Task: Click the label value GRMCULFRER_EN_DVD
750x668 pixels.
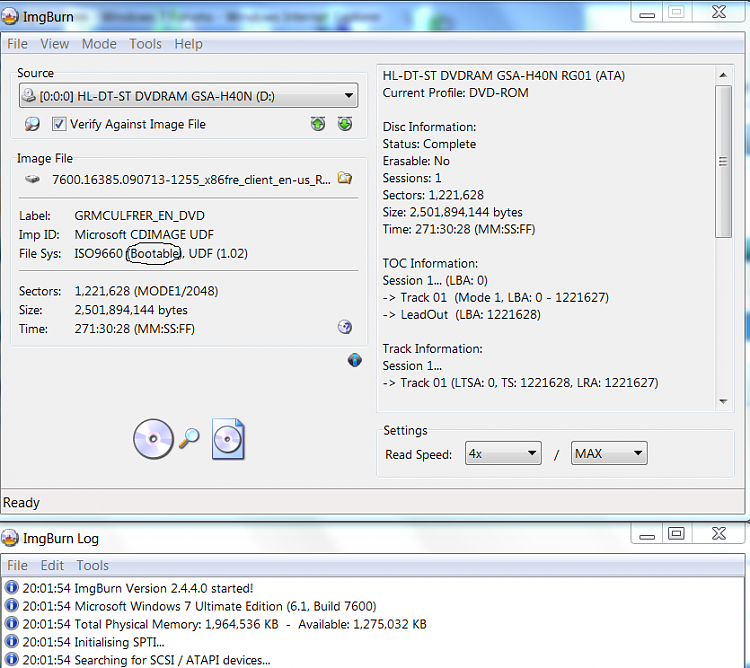Action: click(139, 216)
